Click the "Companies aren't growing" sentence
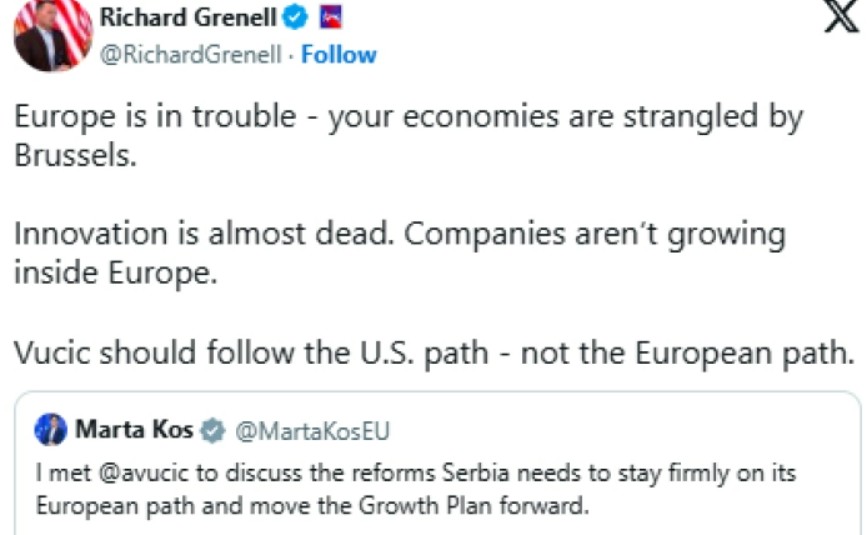The height and width of the screenshot is (535, 868). (x=598, y=235)
